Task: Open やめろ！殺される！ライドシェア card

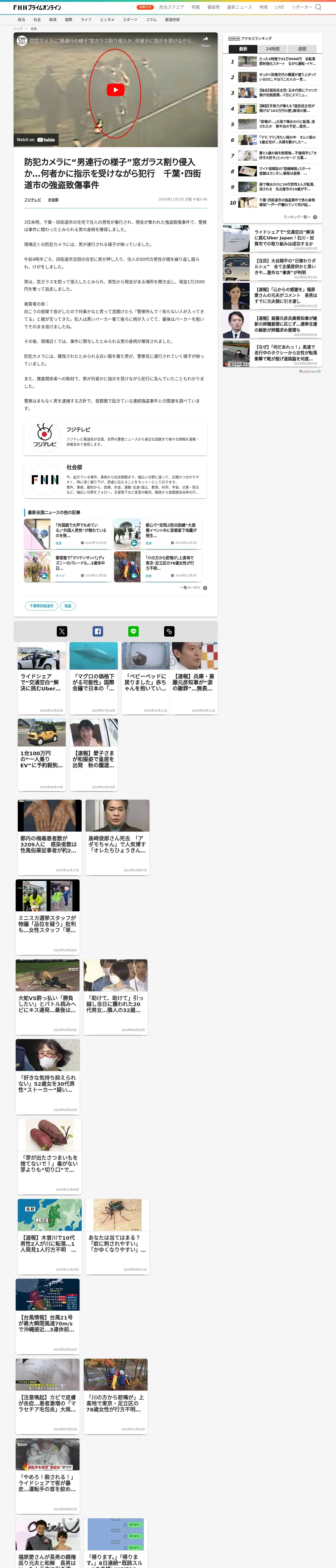Action: tap(48, 1476)
